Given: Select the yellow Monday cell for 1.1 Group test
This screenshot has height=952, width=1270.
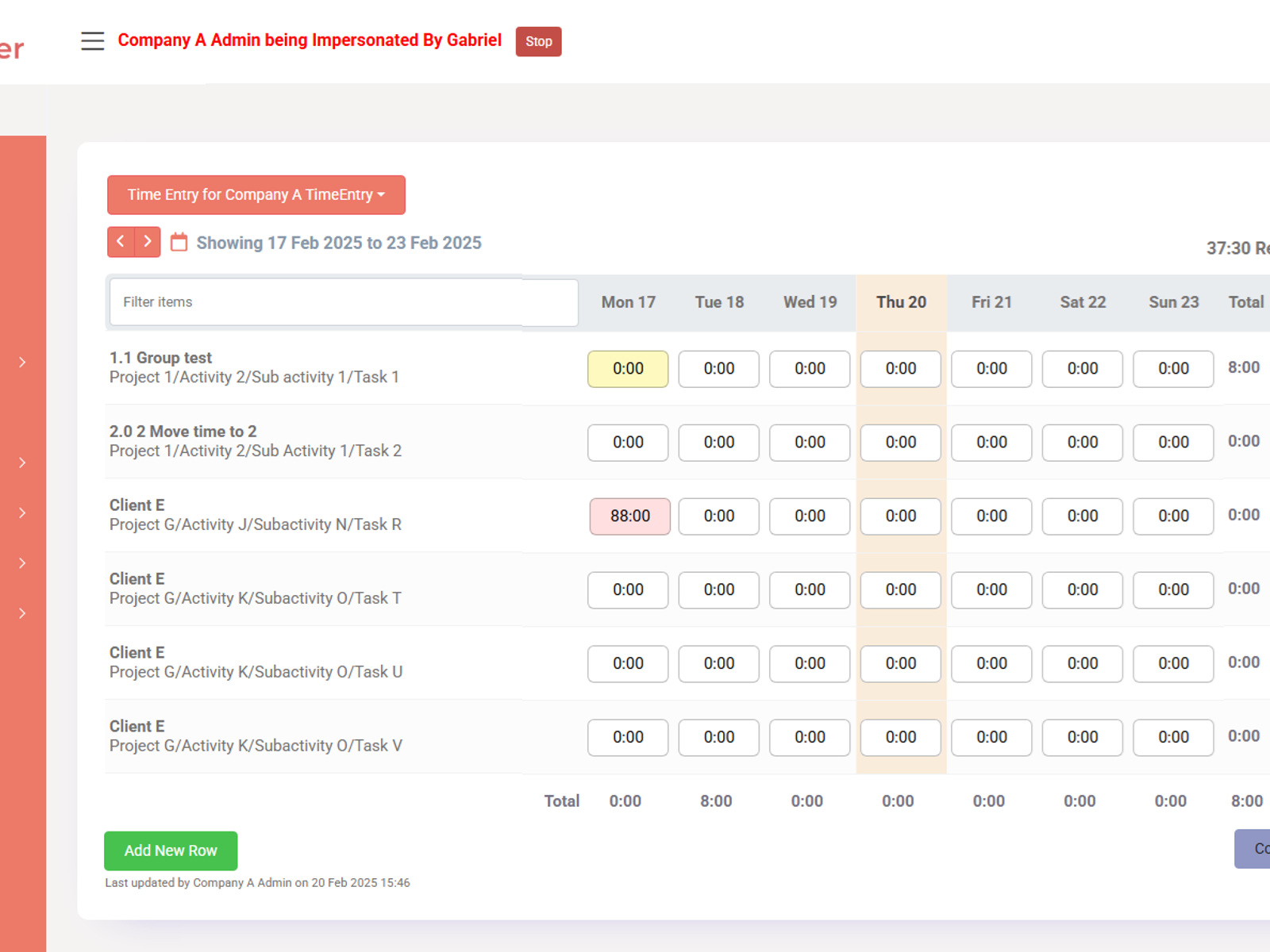Looking at the screenshot, I should 628,369.
